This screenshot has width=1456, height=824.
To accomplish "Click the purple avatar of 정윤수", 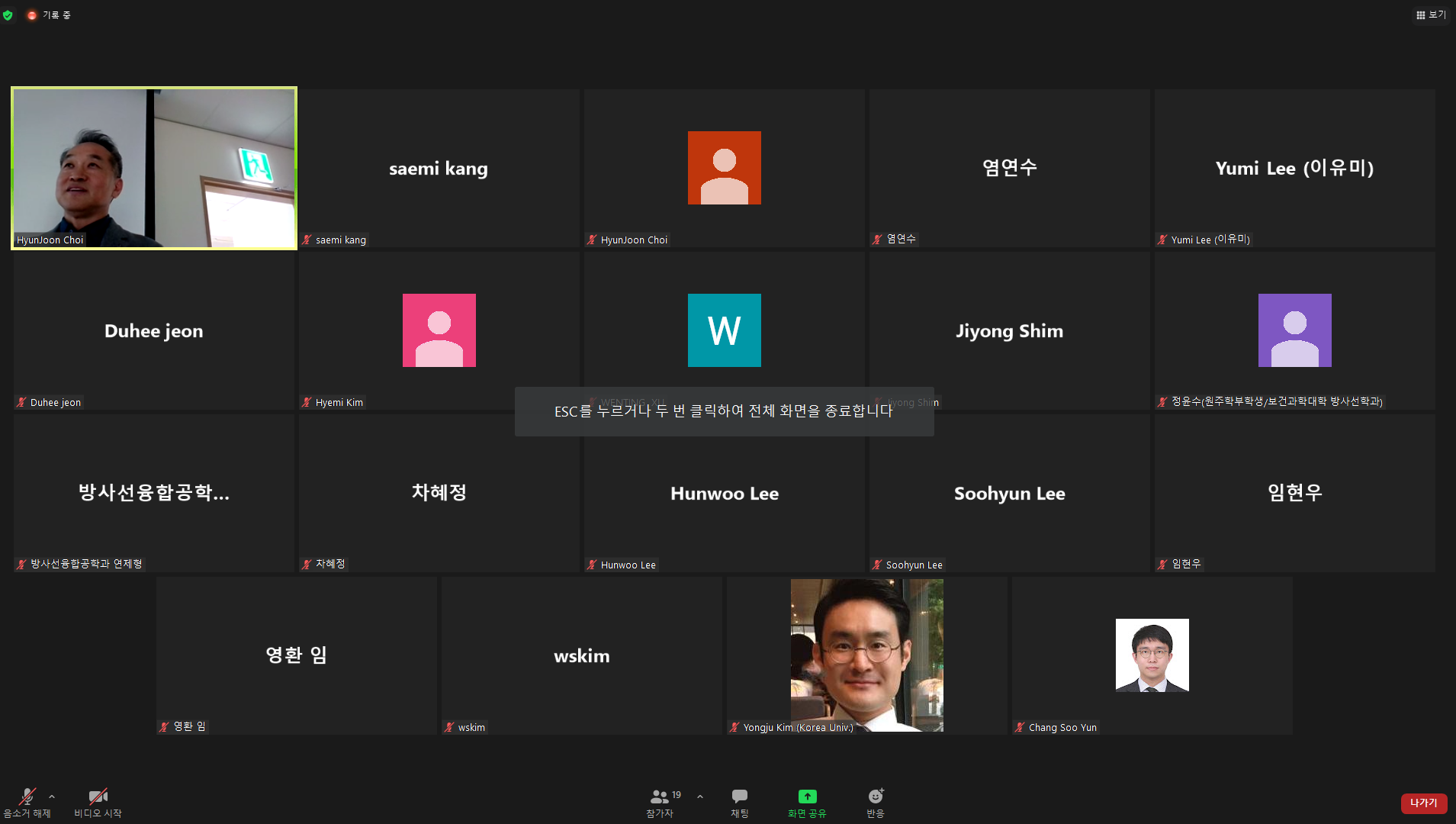I will pyautogui.click(x=1294, y=330).
